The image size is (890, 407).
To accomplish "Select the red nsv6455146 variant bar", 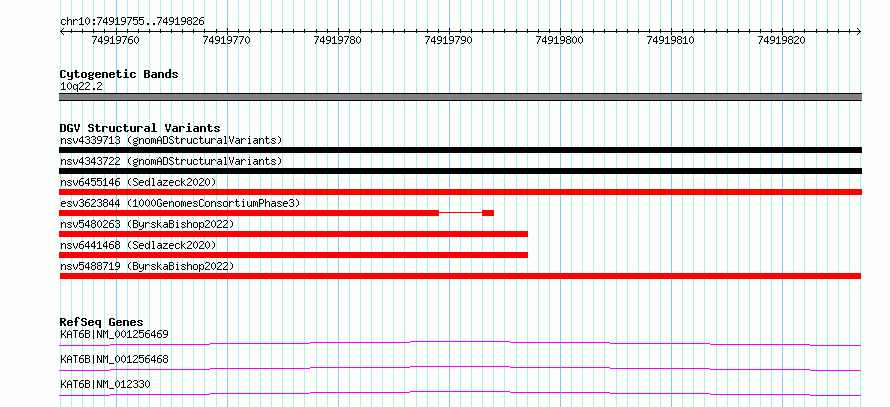I will 460,192.
